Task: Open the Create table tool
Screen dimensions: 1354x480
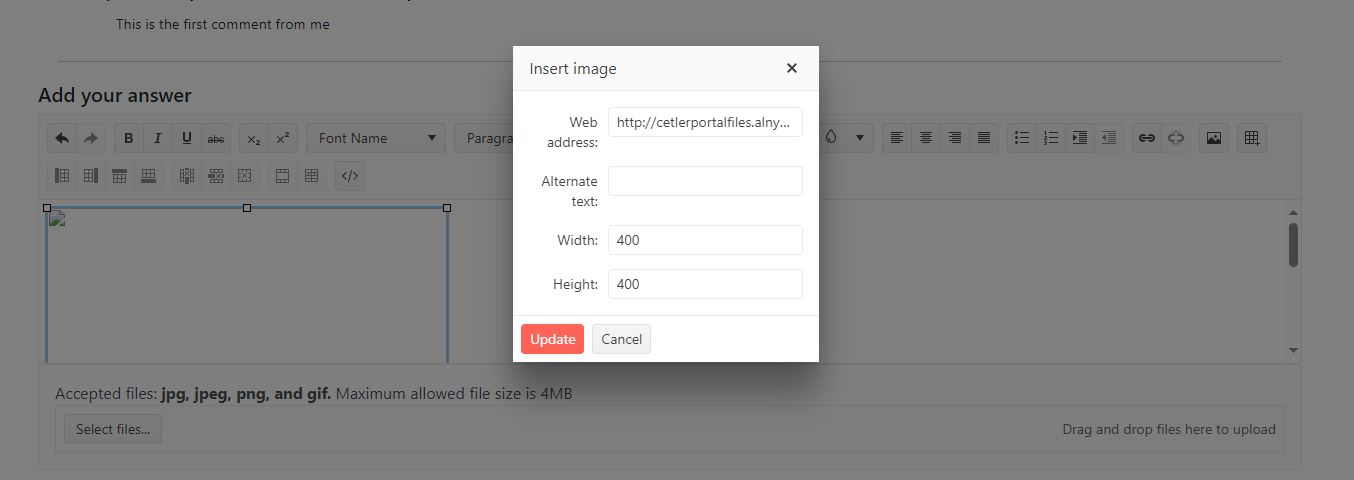Action: click(x=1252, y=138)
